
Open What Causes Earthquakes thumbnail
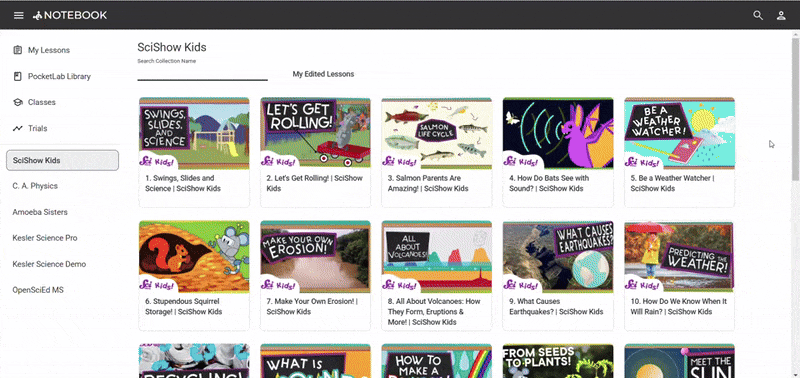558,256
